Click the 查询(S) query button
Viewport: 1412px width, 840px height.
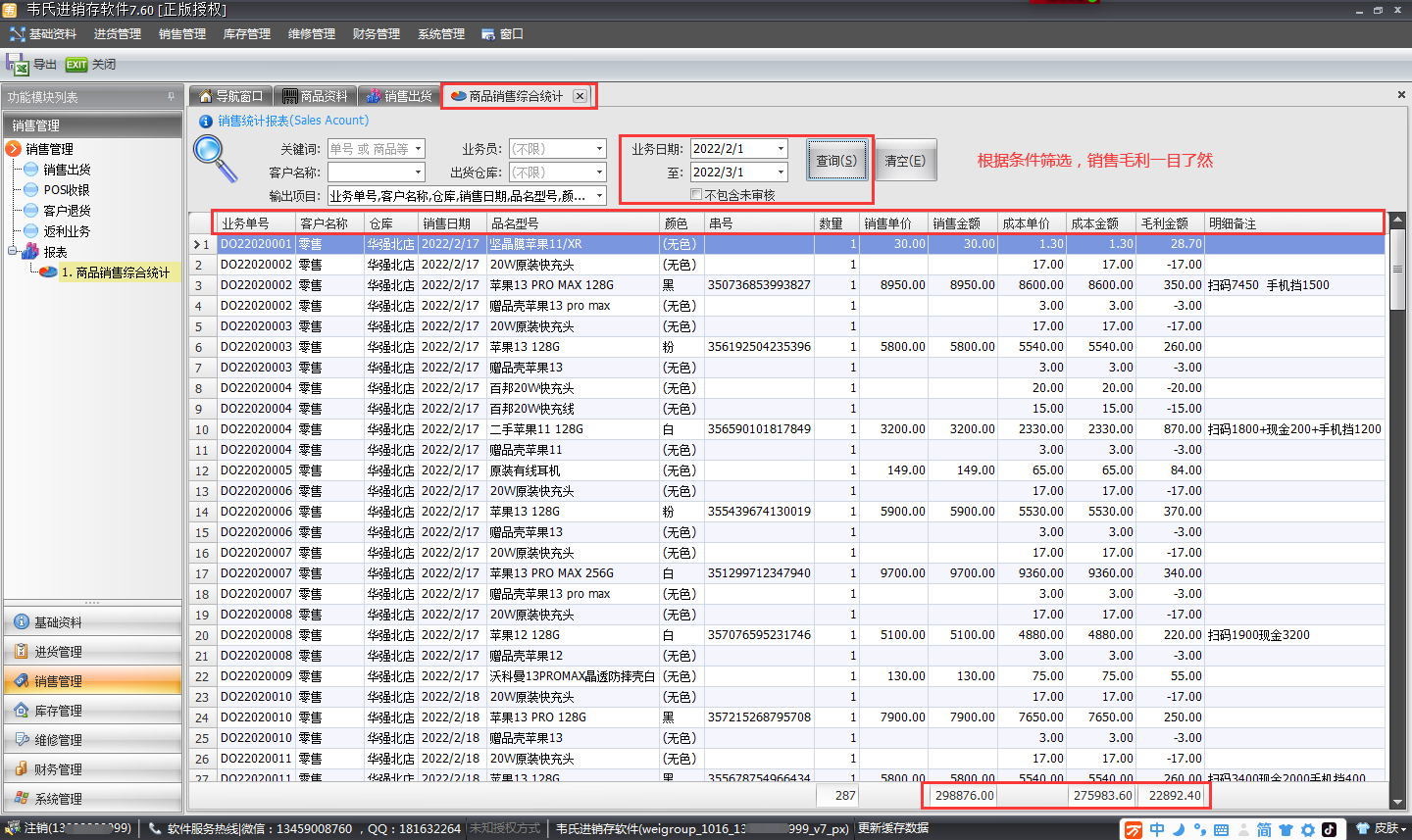click(x=836, y=161)
